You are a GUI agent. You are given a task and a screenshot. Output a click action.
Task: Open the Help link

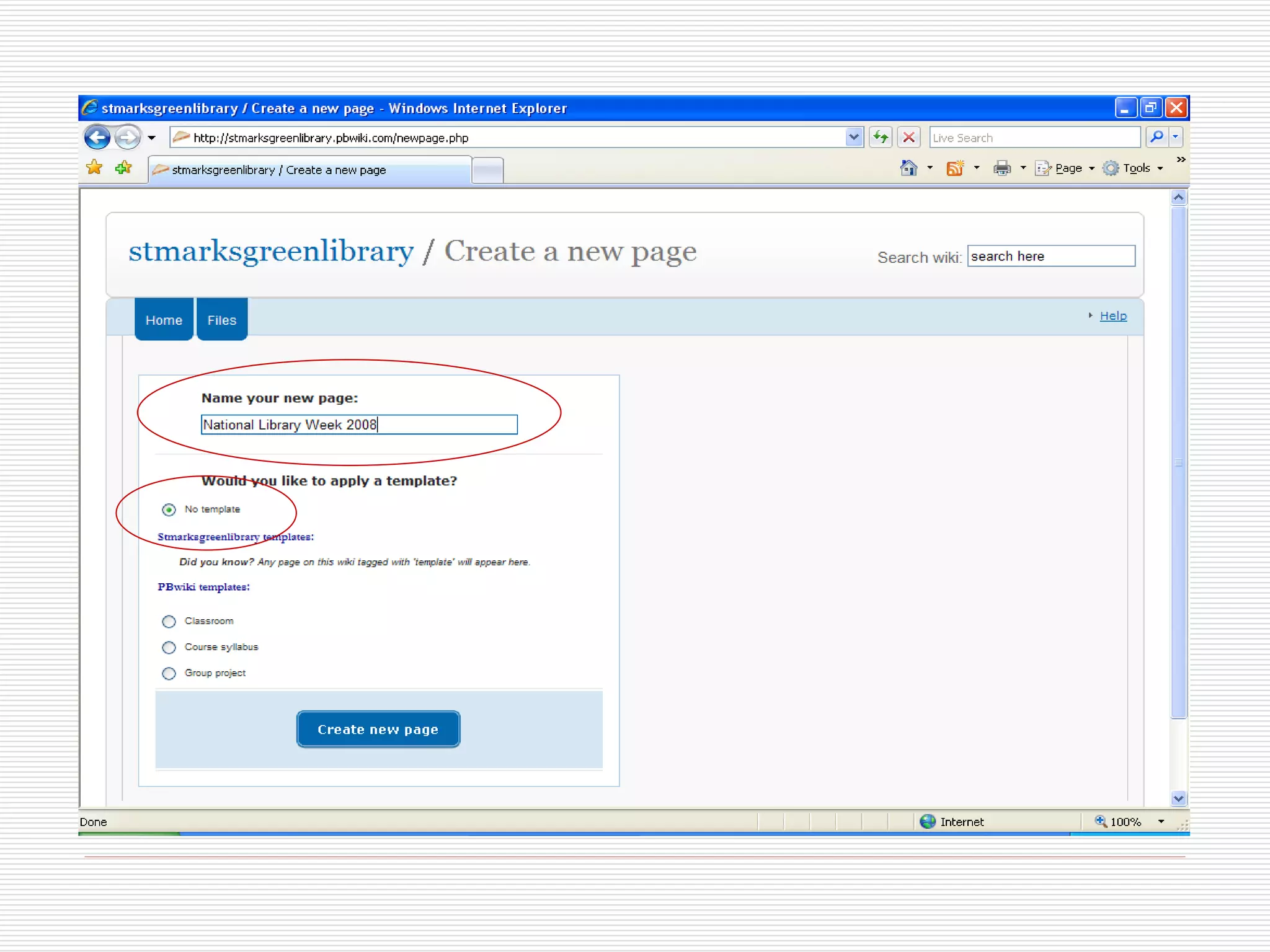coord(1113,315)
